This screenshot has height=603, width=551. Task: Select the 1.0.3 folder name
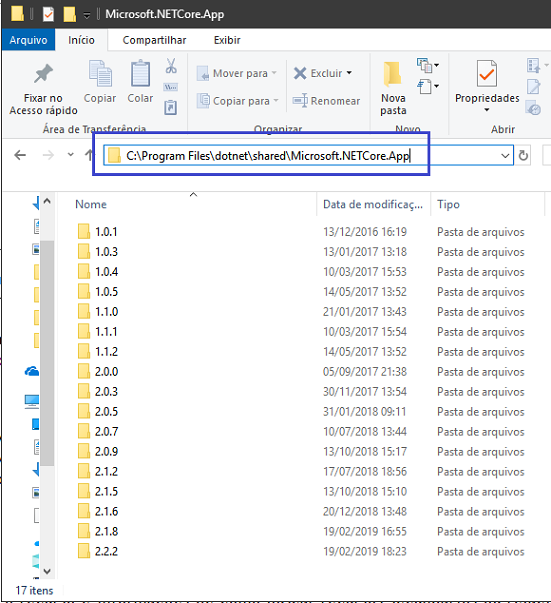(x=107, y=252)
